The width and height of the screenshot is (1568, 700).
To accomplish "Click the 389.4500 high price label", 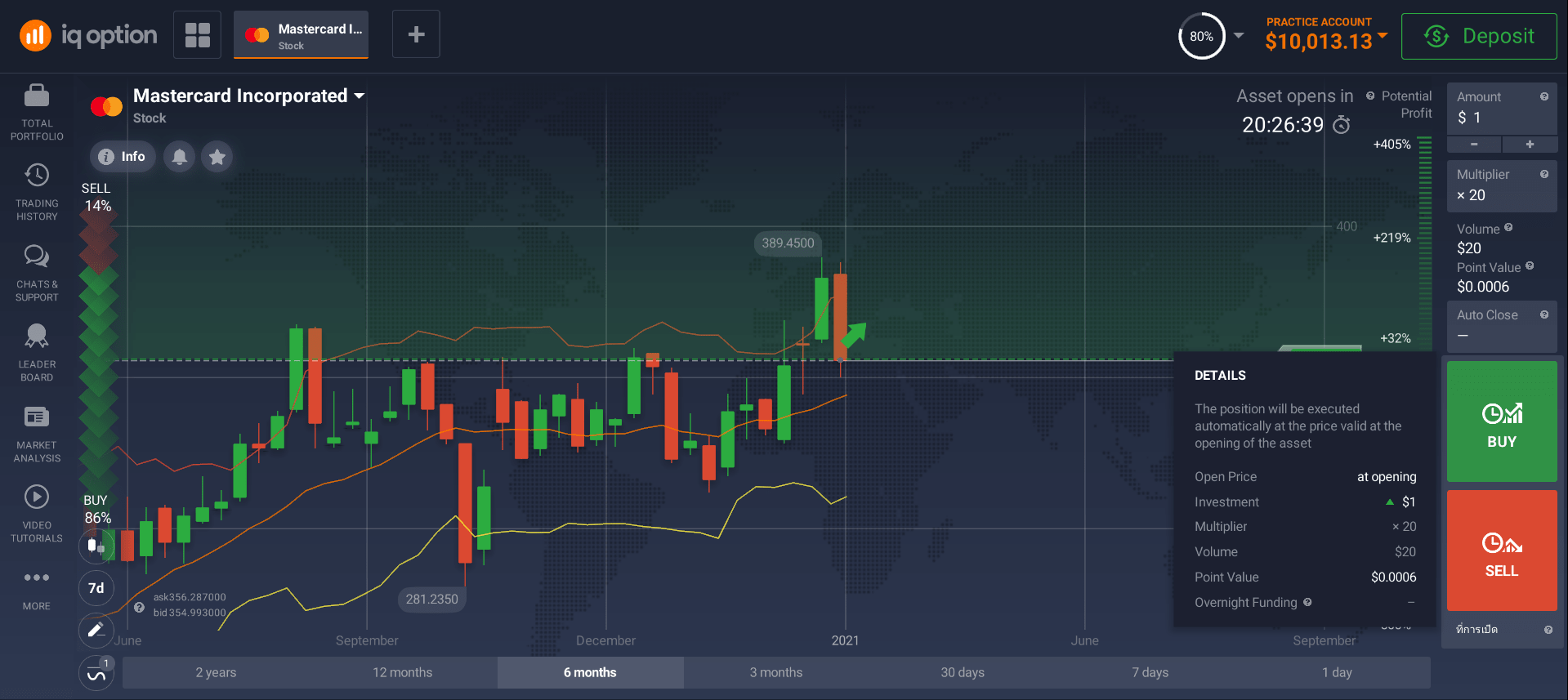I will tap(788, 243).
